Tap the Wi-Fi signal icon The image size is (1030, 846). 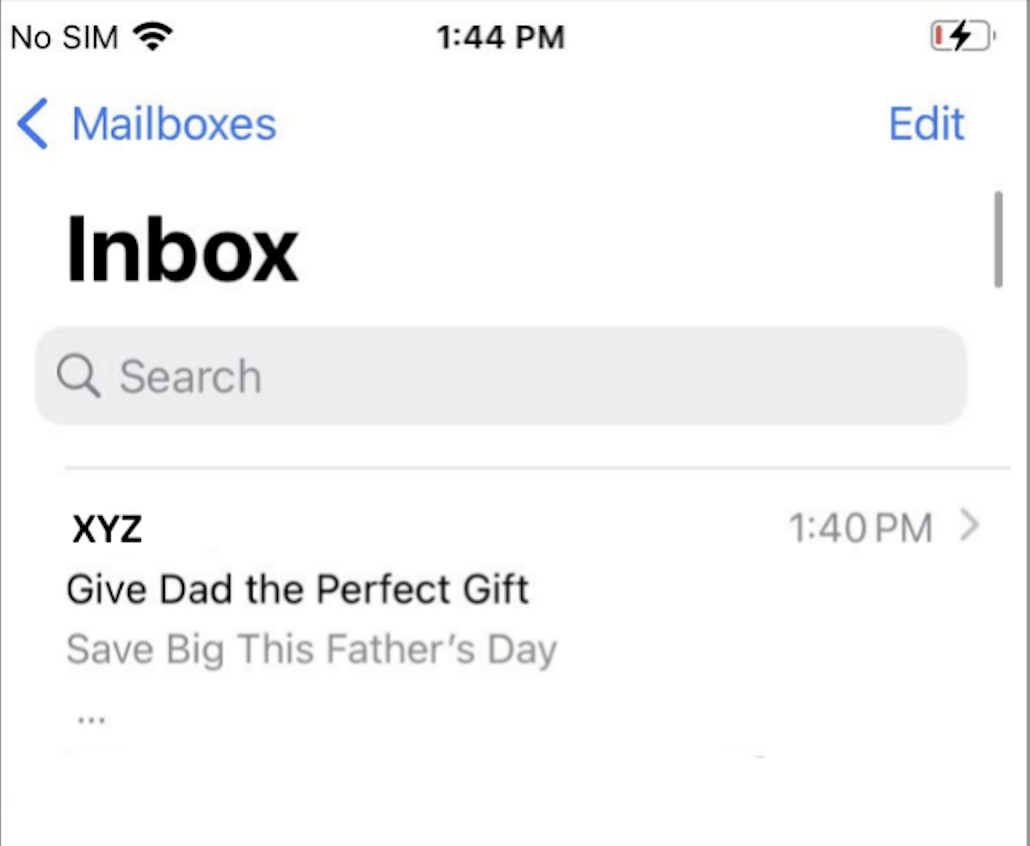153,37
